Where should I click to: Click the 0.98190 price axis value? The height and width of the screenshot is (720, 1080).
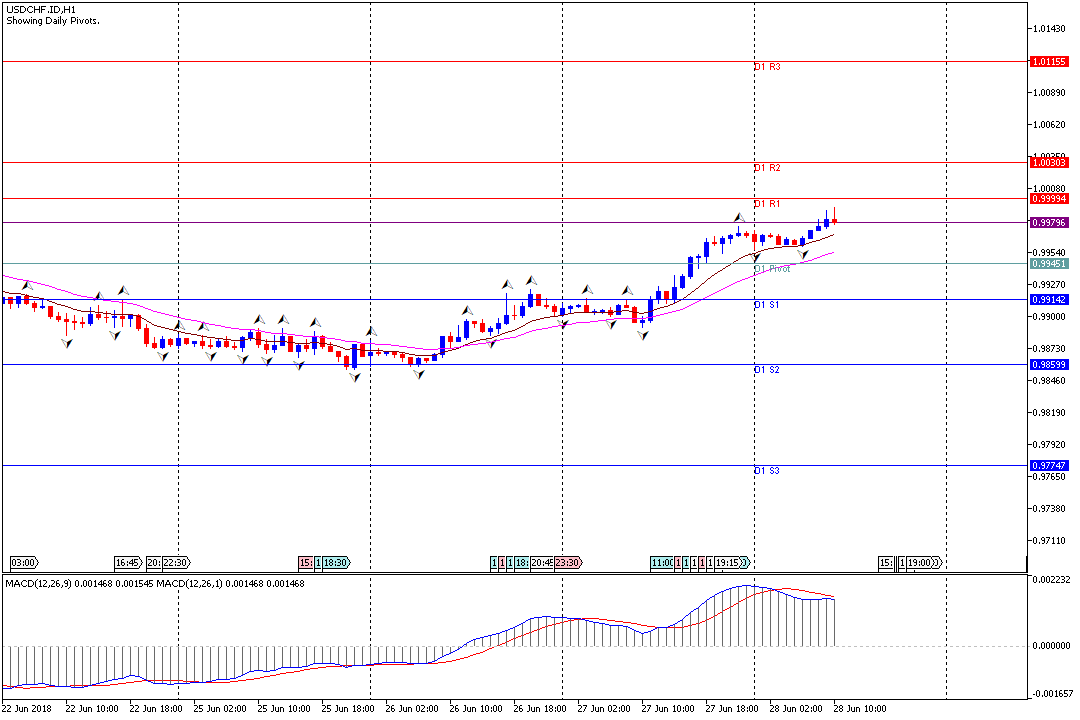1049,413
